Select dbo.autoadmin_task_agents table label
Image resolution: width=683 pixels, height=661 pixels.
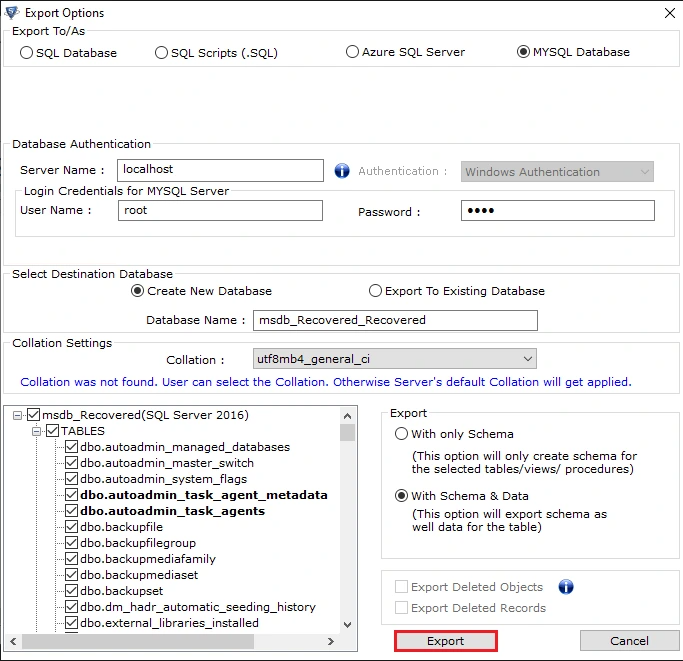point(172,511)
